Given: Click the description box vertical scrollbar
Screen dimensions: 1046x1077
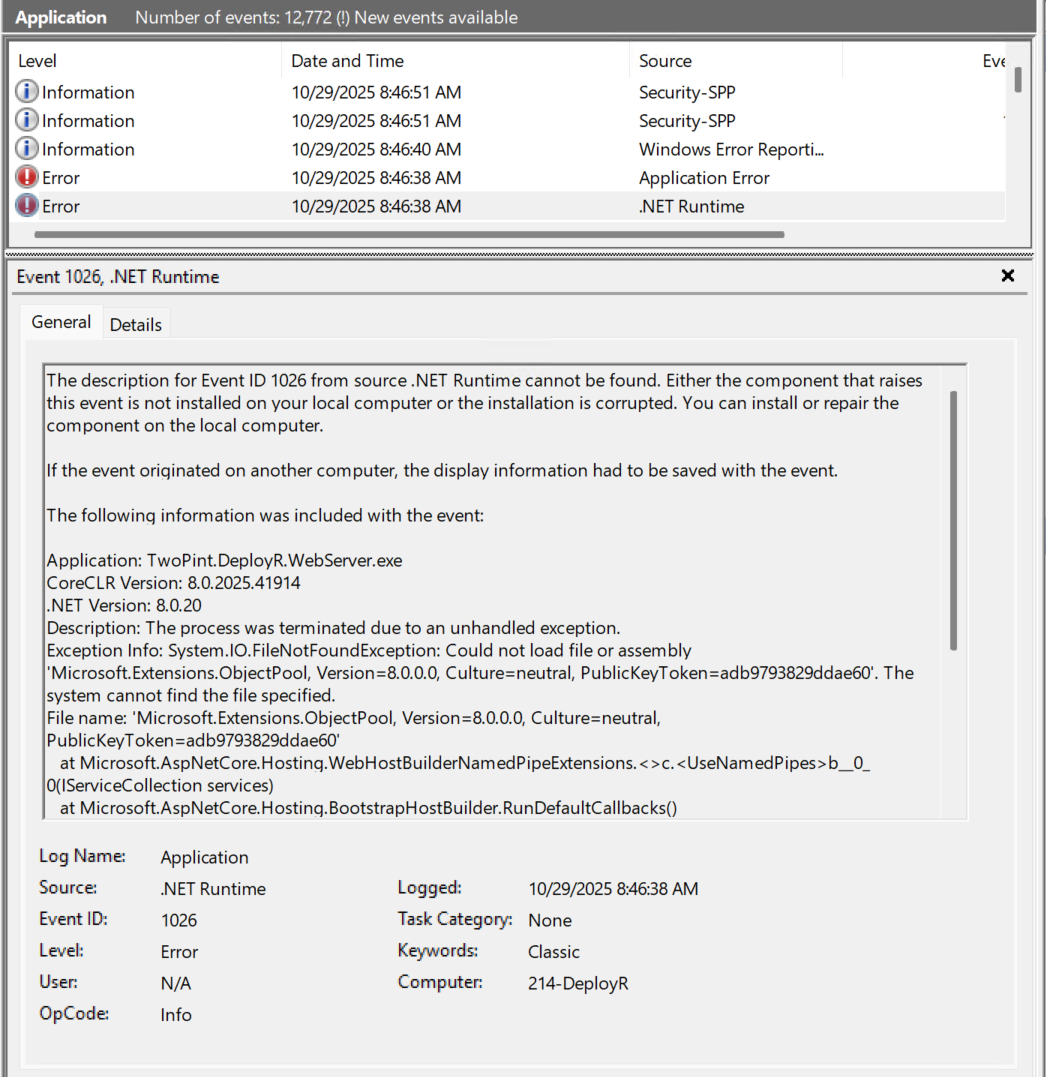Looking at the screenshot, I should pyautogui.click(x=953, y=520).
